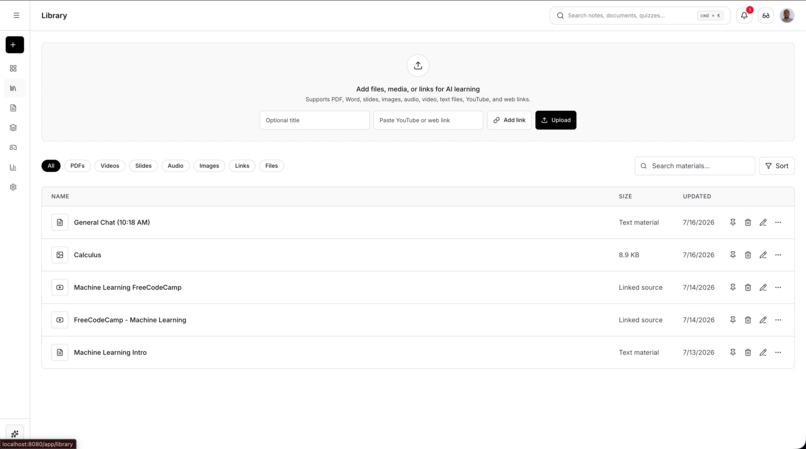
Task: Open the General Chat (10:18 AM) item
Action: coord(112,222)
